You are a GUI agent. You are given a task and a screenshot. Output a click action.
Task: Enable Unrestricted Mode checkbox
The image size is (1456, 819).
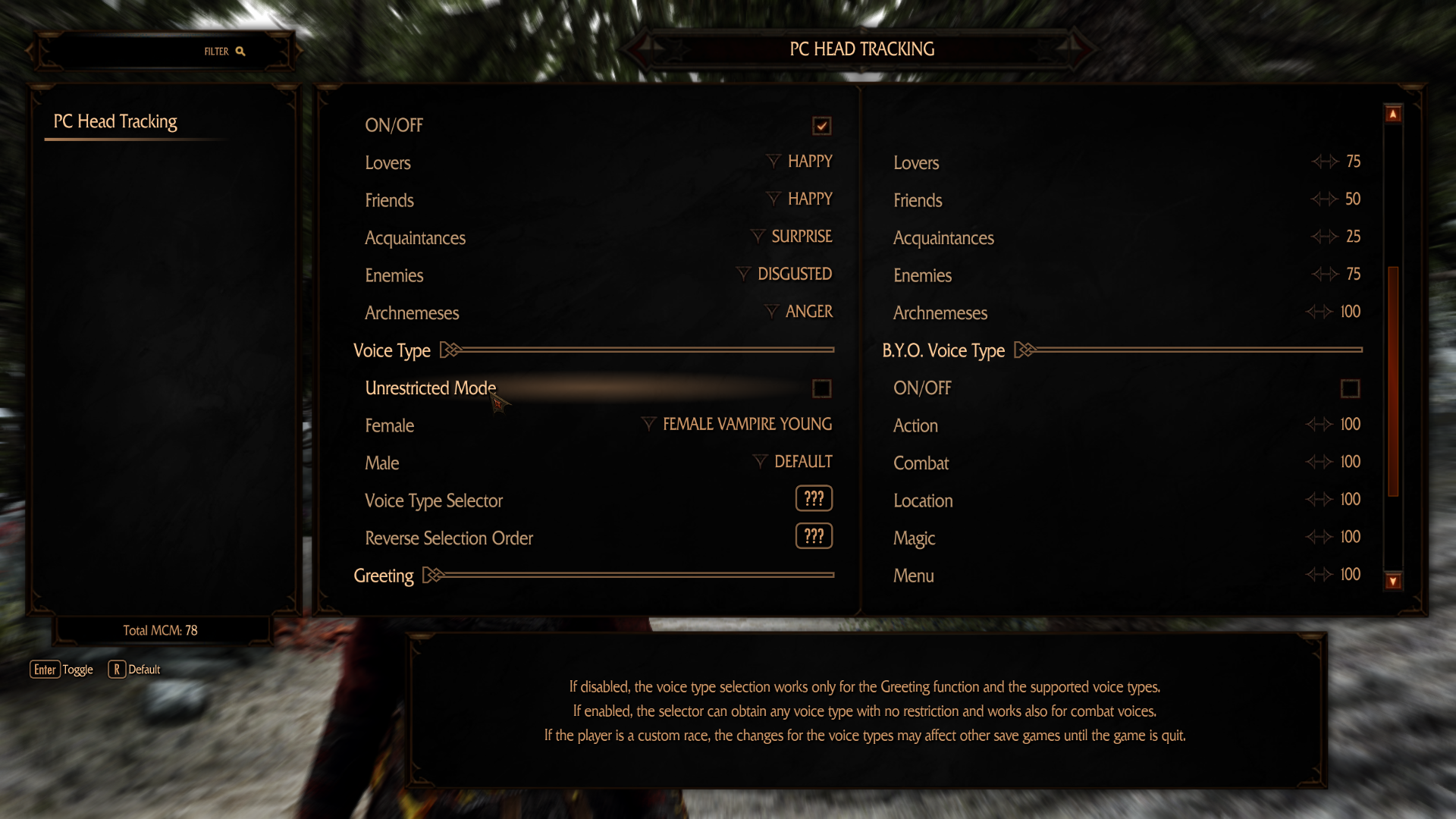(x=821, y=388)
